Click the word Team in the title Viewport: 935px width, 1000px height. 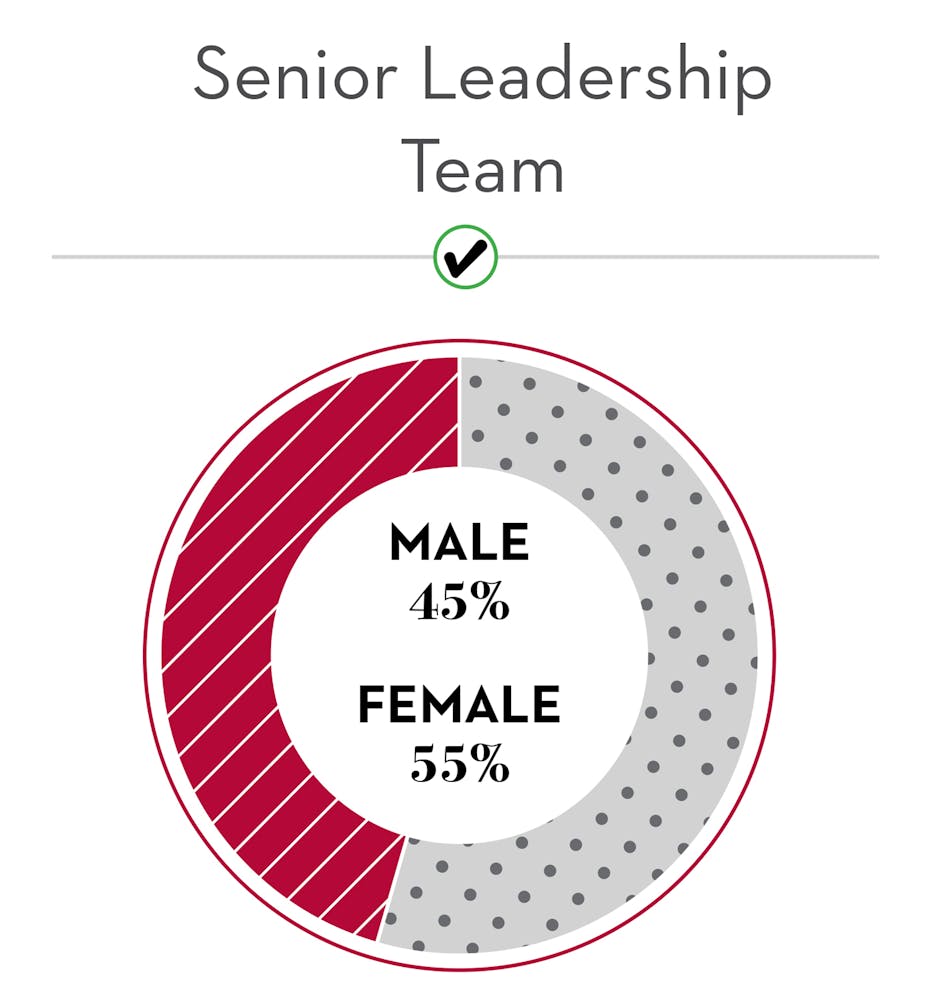click(483, 166)
